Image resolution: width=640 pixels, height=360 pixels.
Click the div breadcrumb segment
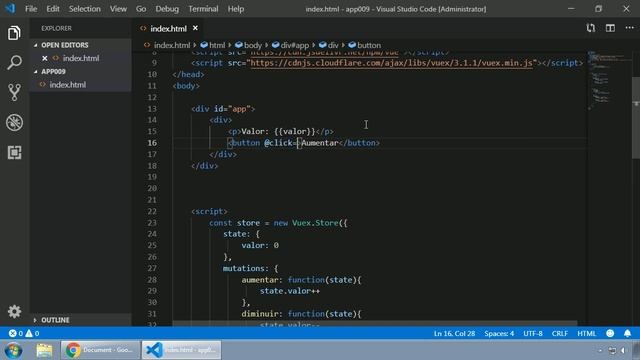pyautogui.click(x=329, y=45)
